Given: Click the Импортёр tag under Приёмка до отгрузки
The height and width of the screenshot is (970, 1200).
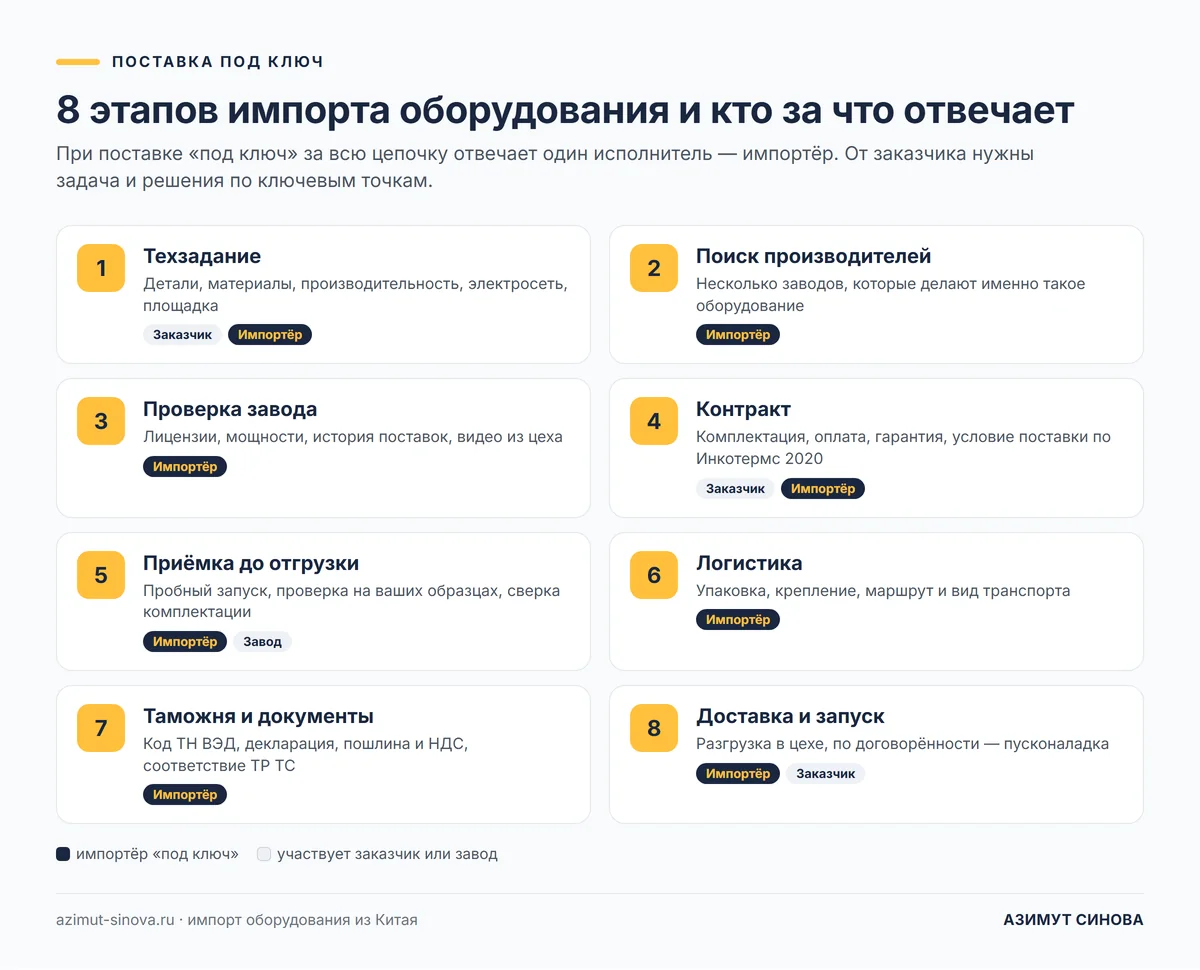Looking at the screenshot, I should click(x=185, y=642).
